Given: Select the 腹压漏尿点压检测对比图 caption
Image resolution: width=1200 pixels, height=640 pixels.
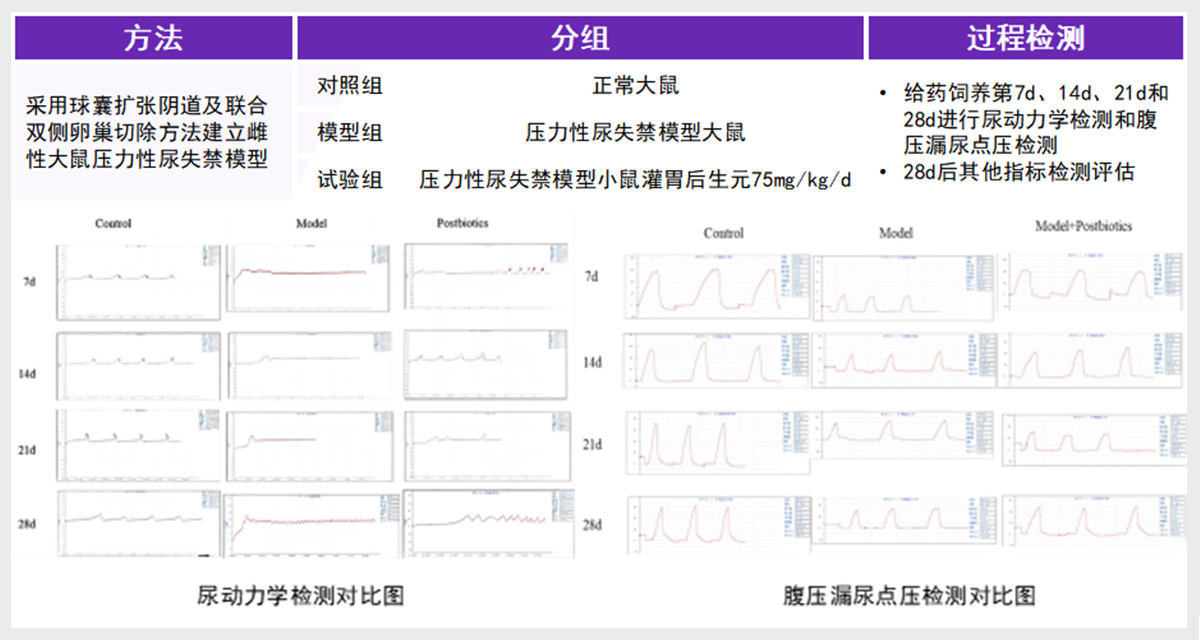Looking at the screenshot, I should click(909, 596).
